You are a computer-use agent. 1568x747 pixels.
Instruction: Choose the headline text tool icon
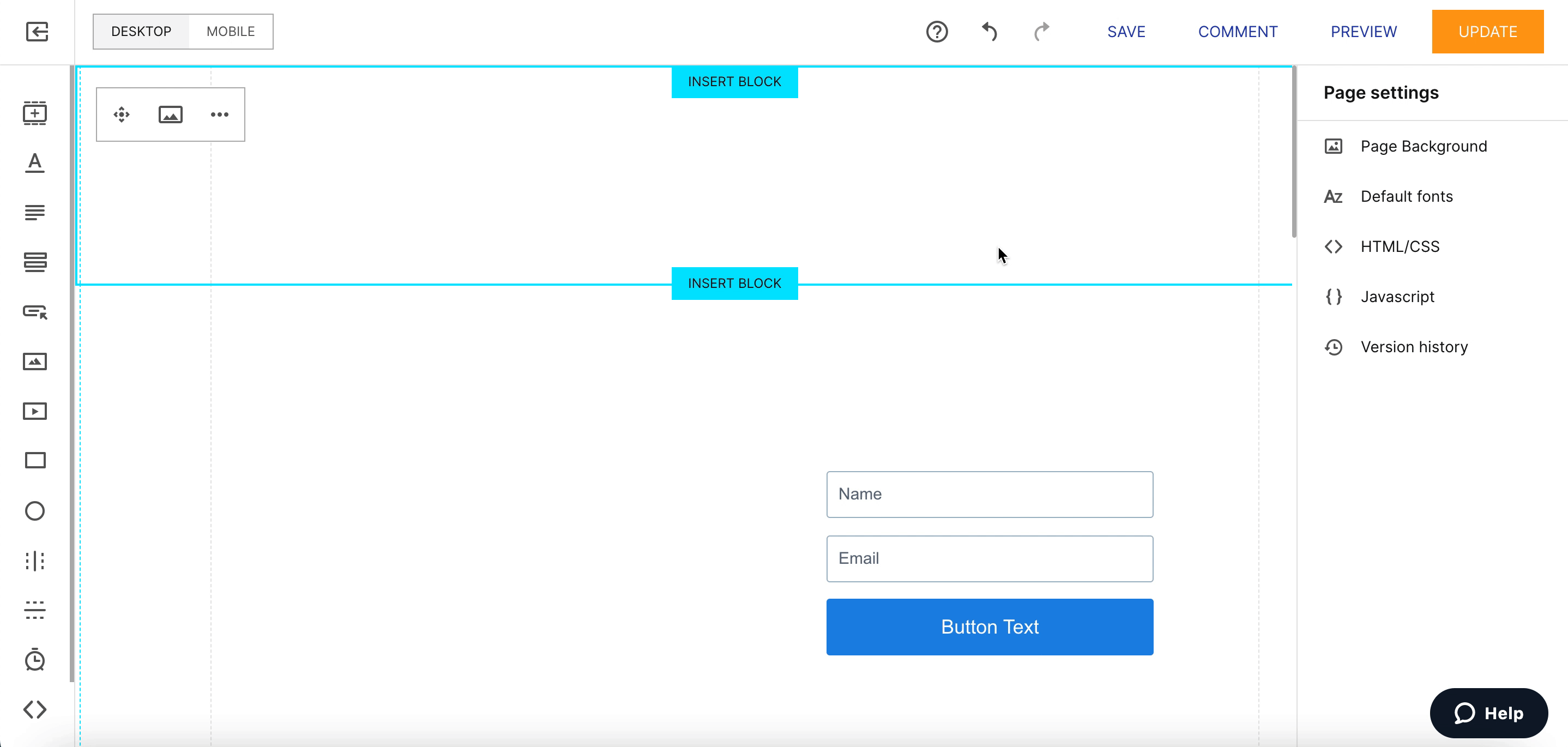pos(35,162)
